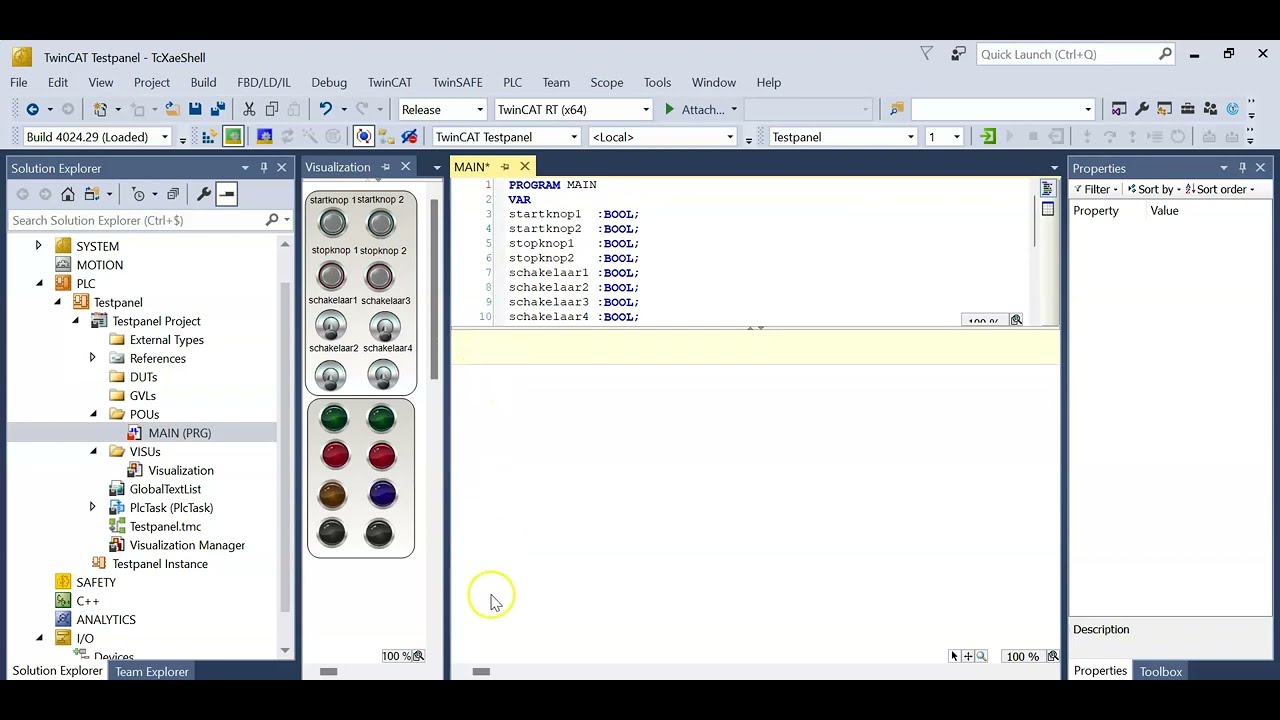
Task: Open the File menu
Action: (19, 82)
